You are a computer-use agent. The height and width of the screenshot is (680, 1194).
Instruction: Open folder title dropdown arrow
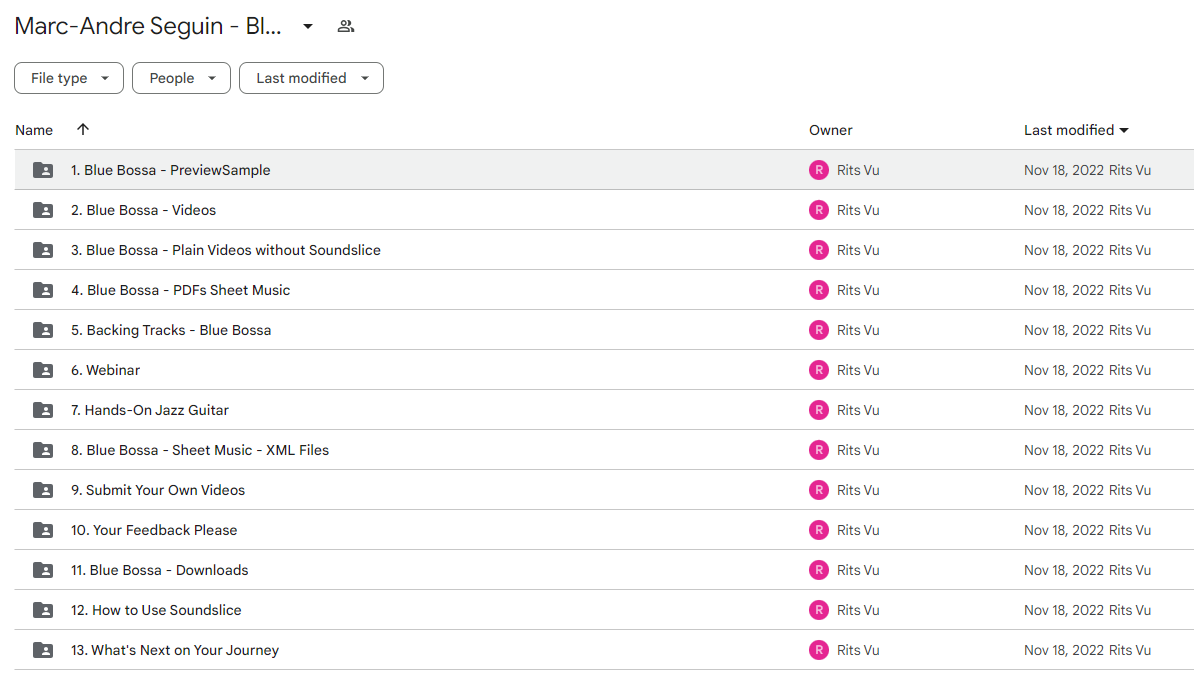308,27
